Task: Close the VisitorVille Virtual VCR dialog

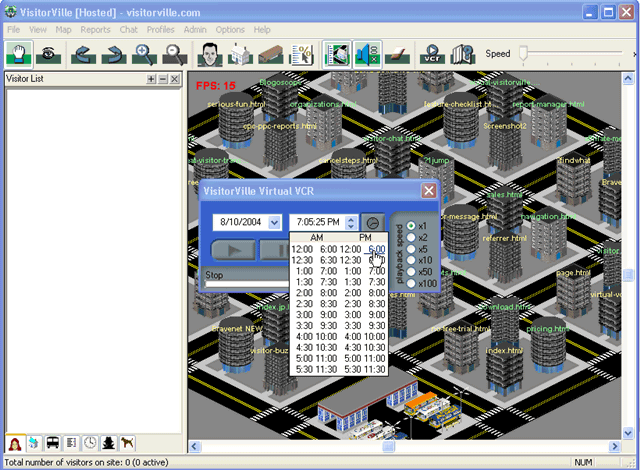Action: point(428,190)
